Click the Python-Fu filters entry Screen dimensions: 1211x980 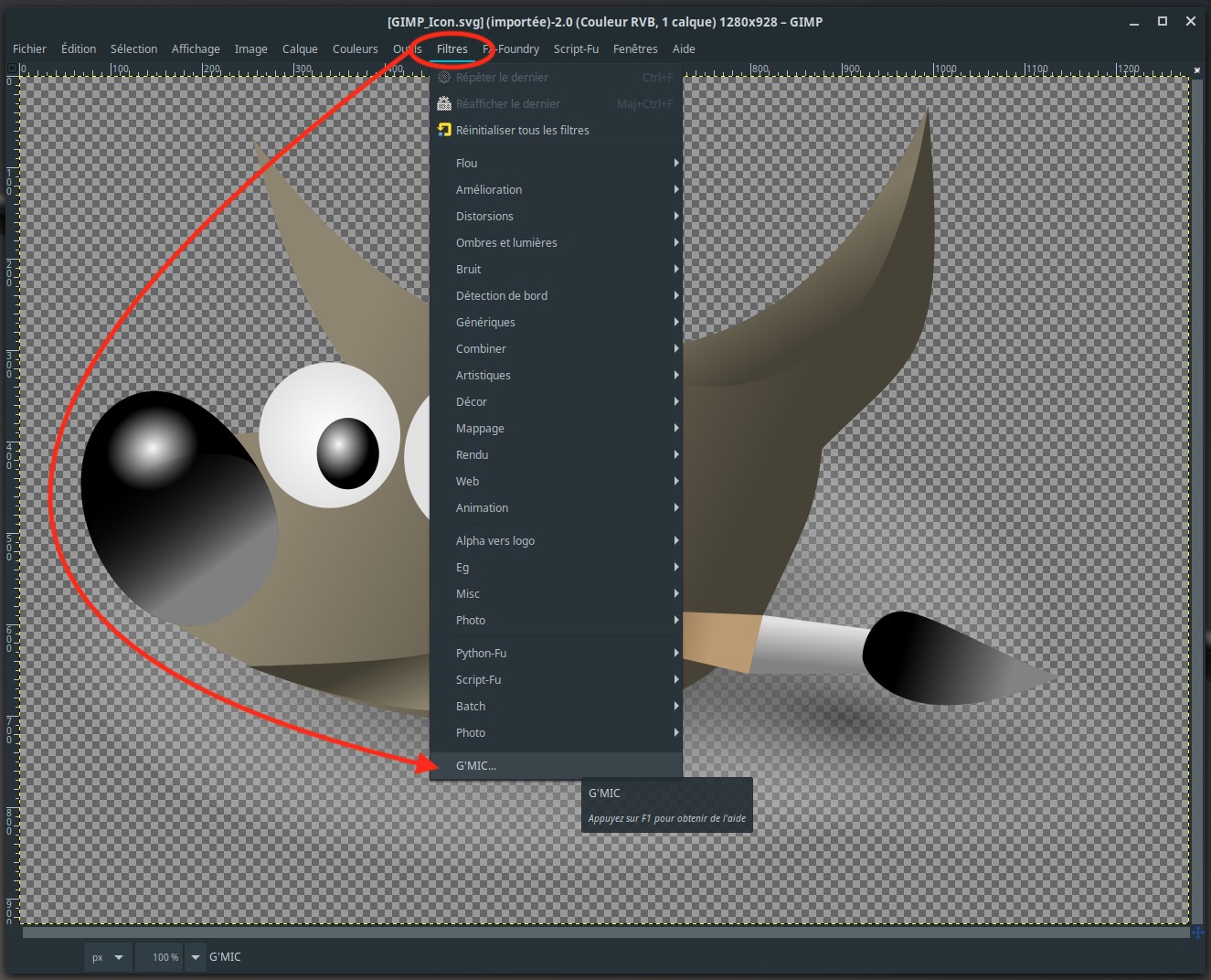coord(556,653)
